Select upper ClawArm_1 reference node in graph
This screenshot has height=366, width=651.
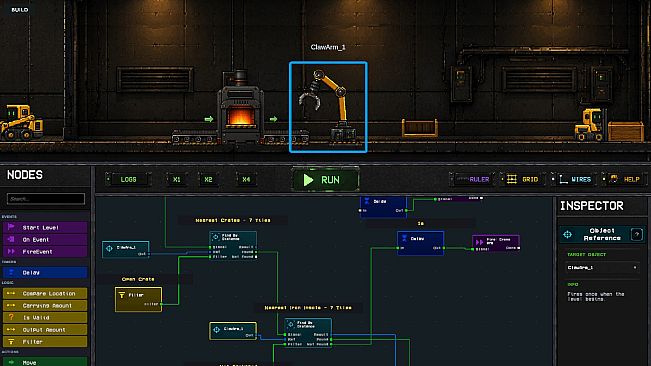126,249
